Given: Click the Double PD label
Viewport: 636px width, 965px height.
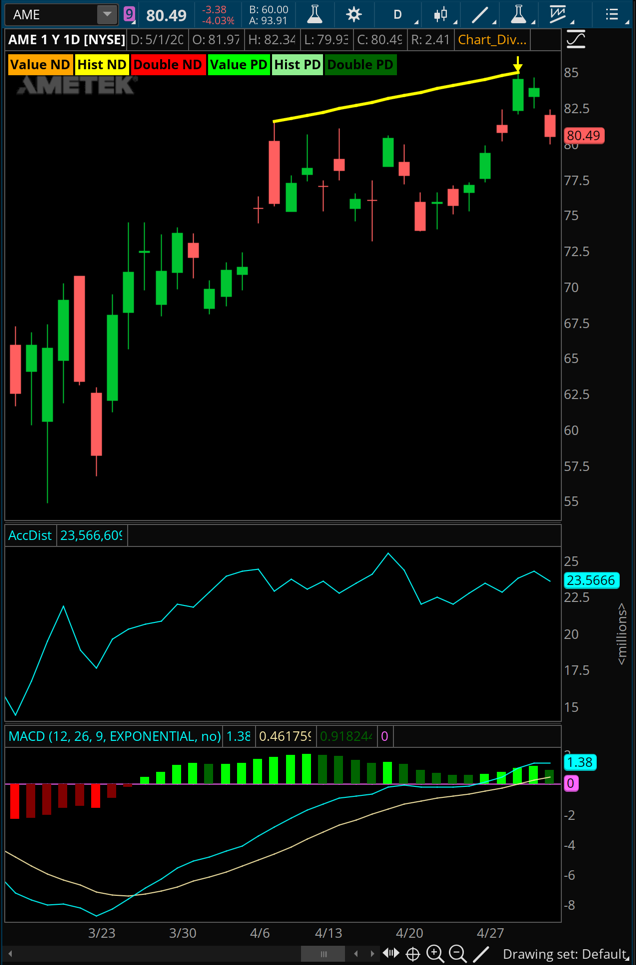Looking at the screenshot, I should click(x=360, y=65).
